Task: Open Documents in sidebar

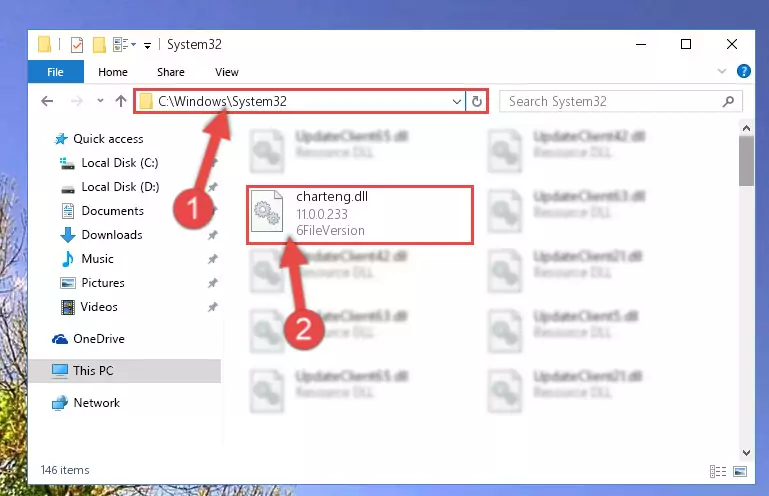Action: pyautogui.click(x=102, y=211)
